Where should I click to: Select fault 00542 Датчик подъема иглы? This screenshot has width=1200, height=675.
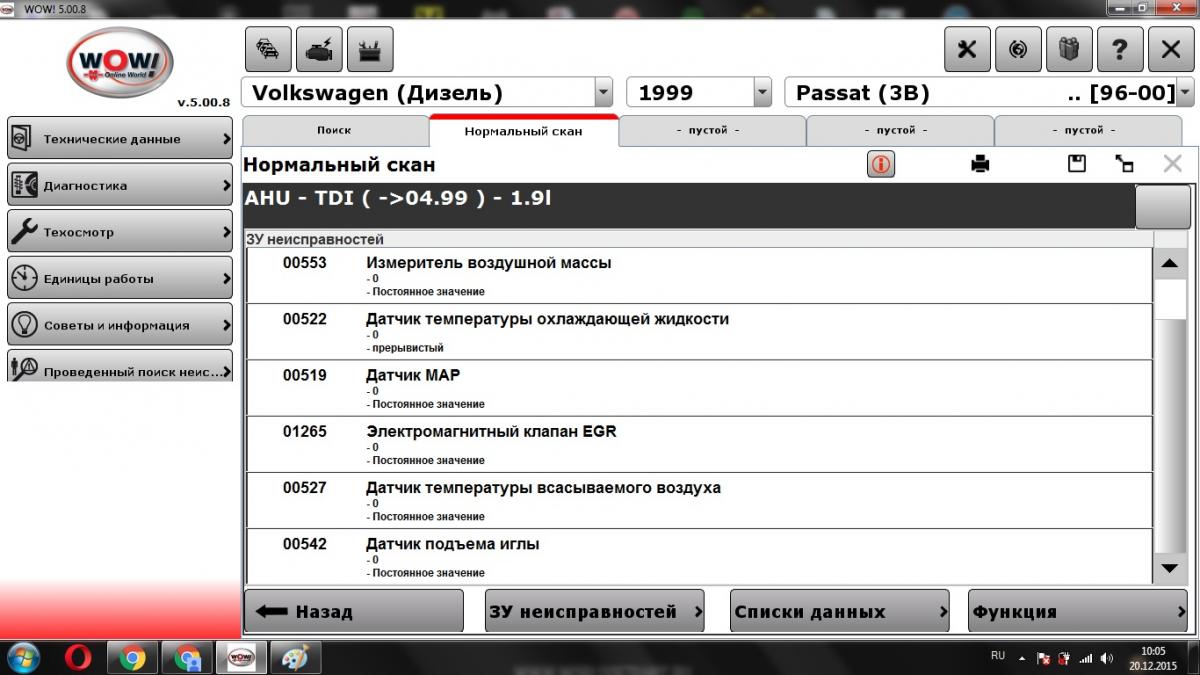coord(699,556)
